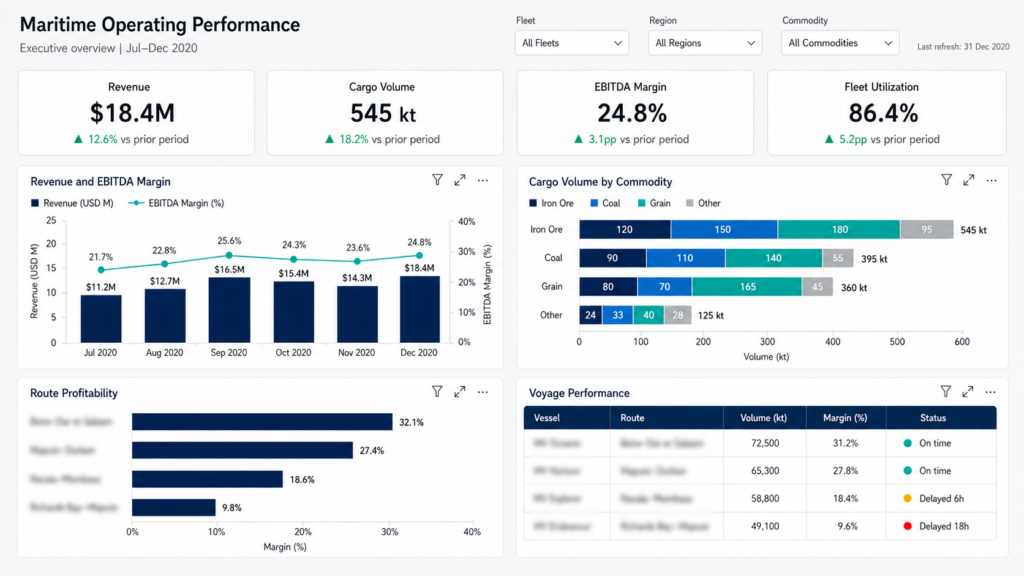Toggle EBITDA Margin (%) legend series
The image size is (1024, 576).
click(176, 203)
